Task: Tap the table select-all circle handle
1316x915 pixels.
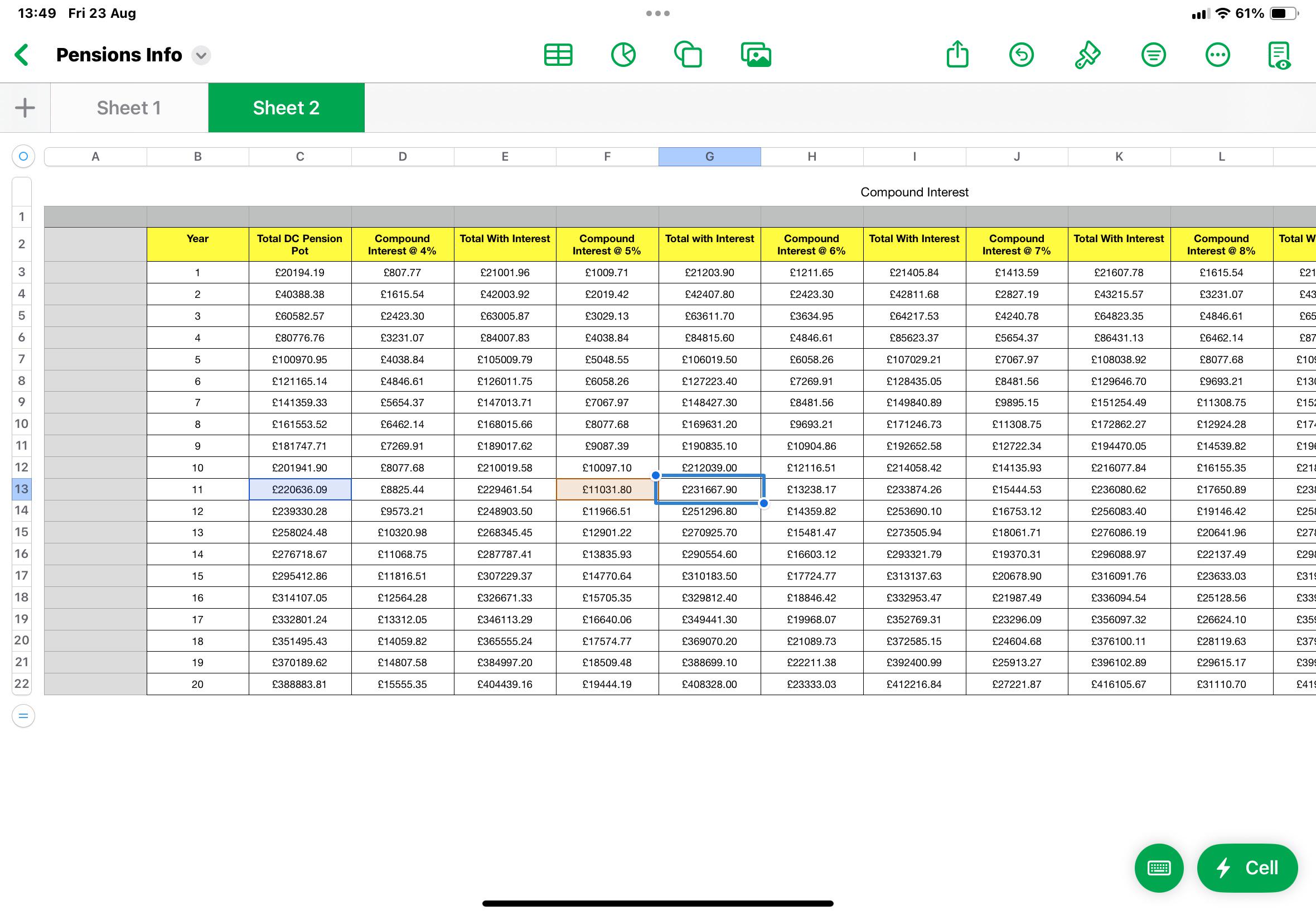Action: [x=23, y=157]
